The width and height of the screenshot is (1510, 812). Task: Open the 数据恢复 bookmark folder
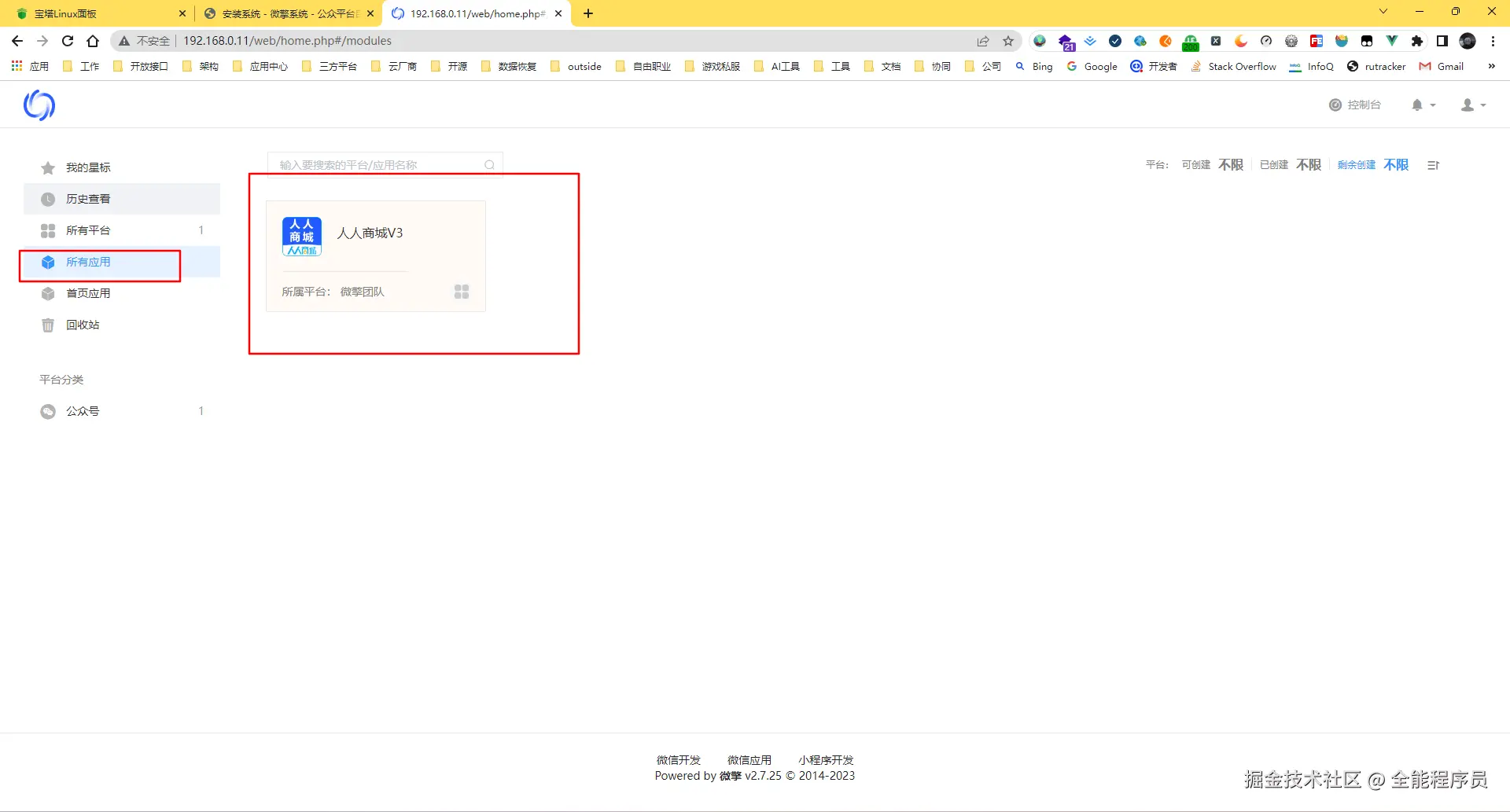coord(508,67)
